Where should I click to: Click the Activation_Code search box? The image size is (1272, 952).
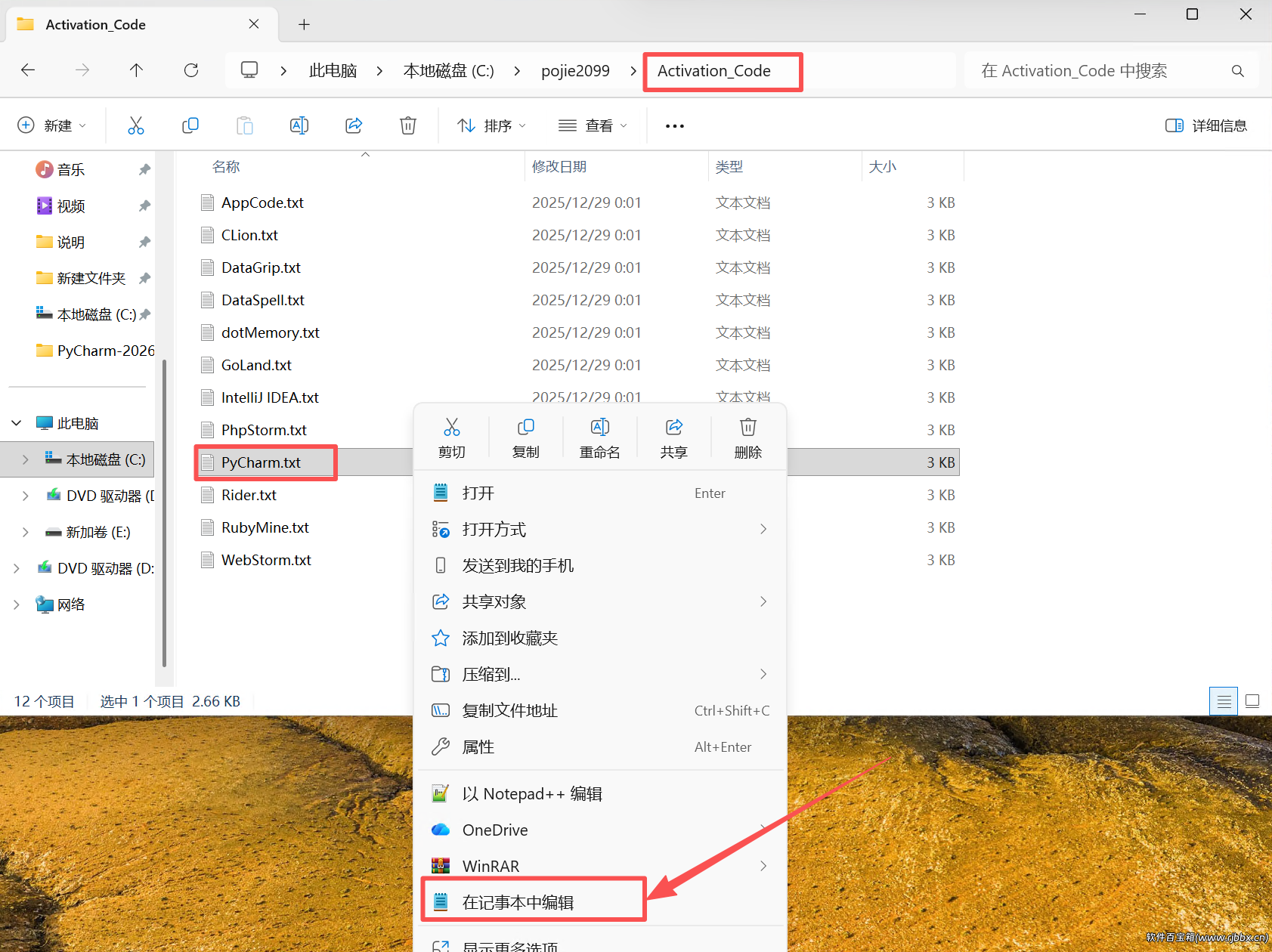(x=1111, y=71)
